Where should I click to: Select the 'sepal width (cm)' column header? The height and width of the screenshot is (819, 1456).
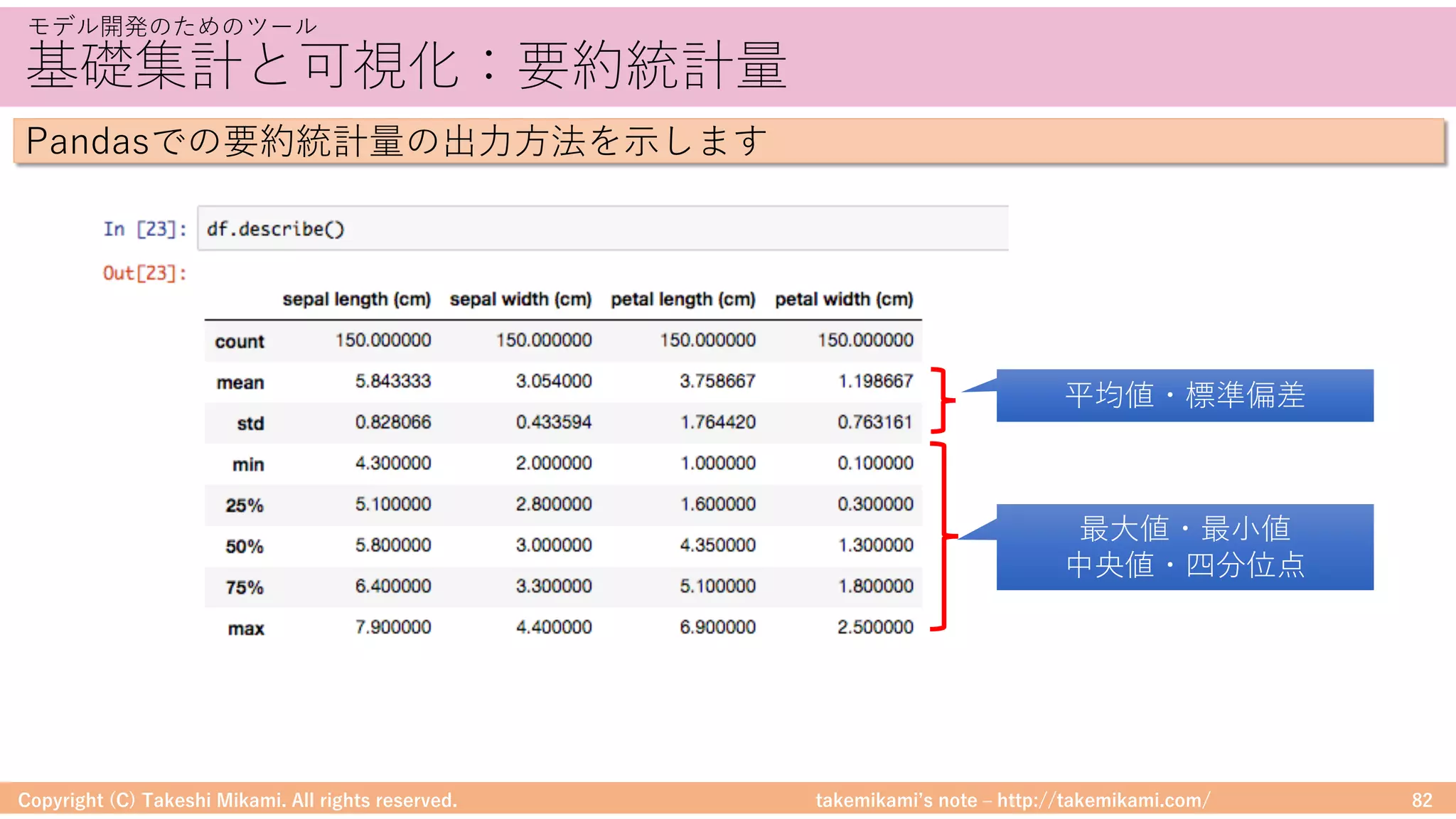coord(520,299)
